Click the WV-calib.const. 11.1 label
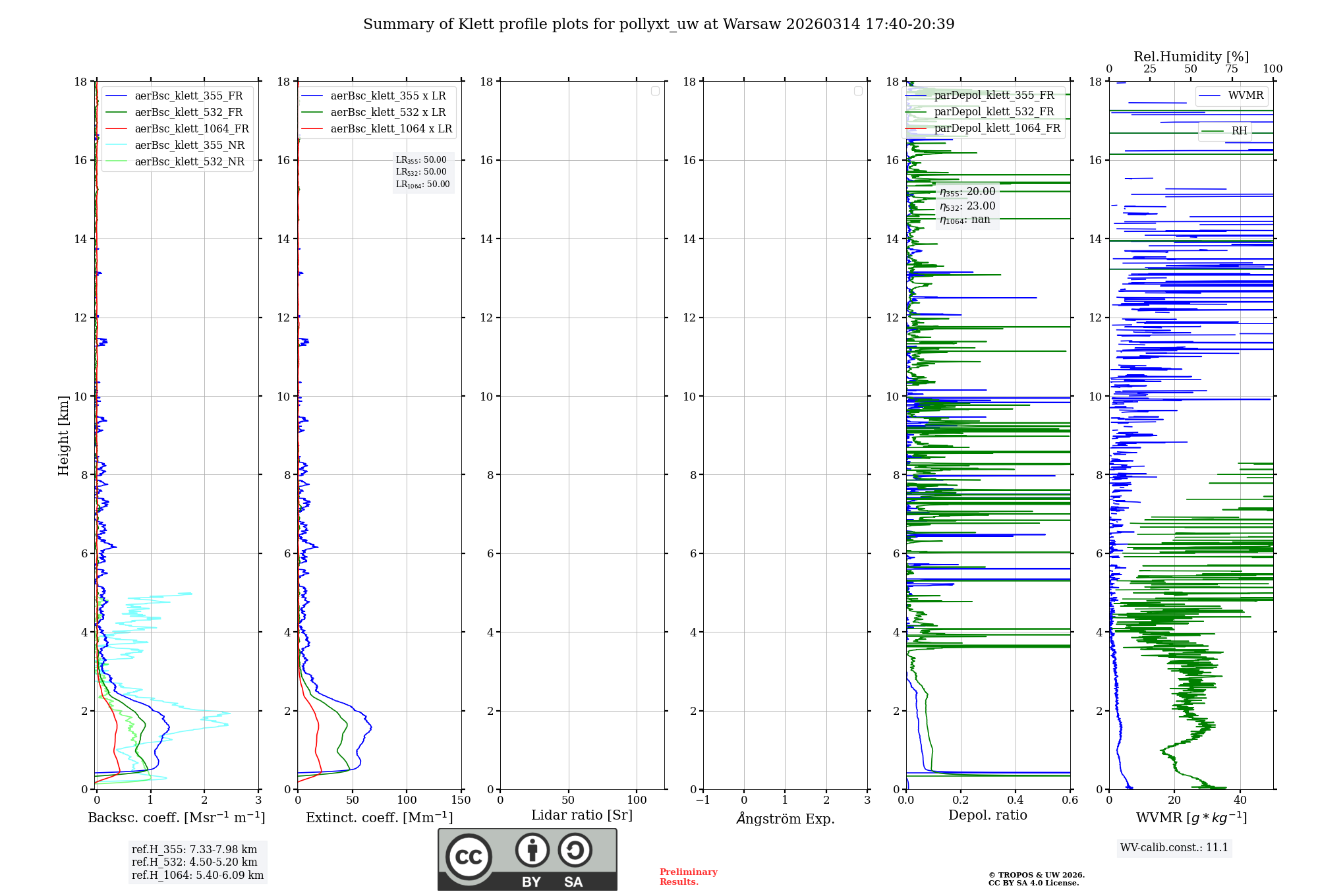1318x896 pixels. pos(1174,848)
